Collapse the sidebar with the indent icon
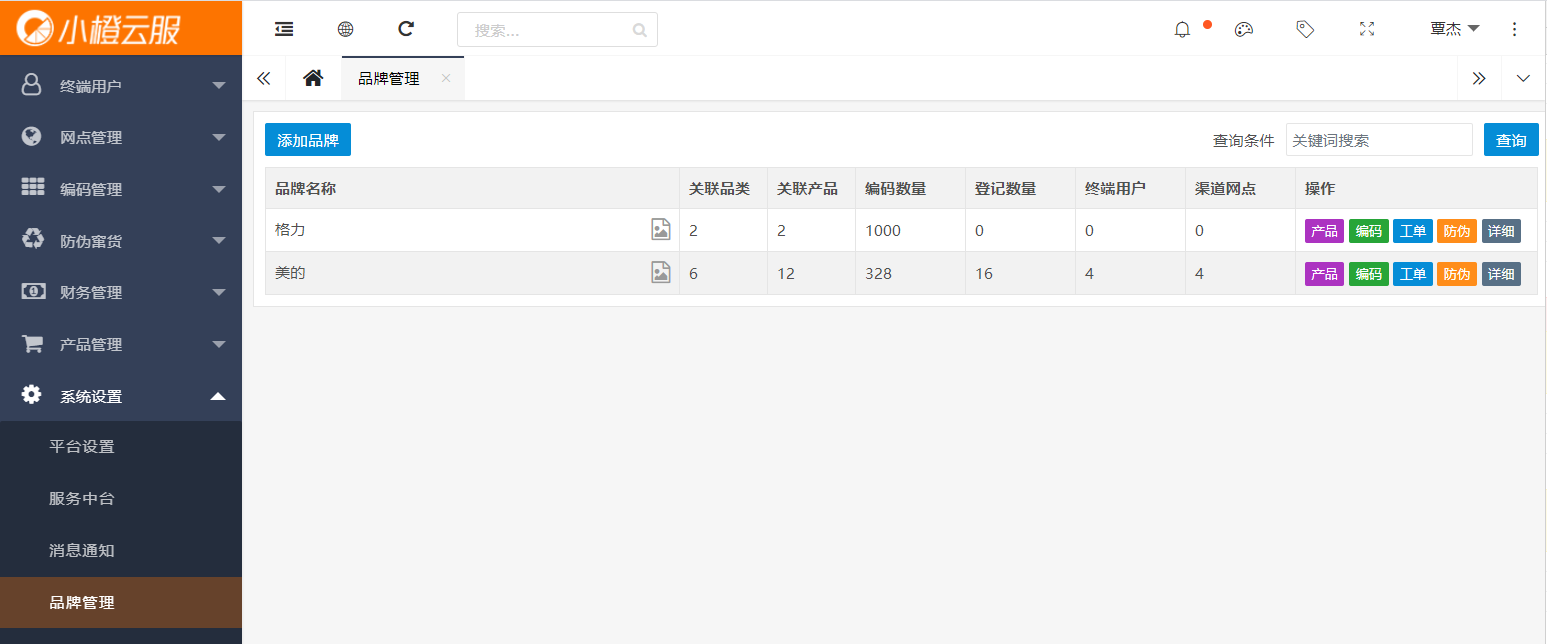The width and height of the screenshot is (1547, 644). point(284,29)
